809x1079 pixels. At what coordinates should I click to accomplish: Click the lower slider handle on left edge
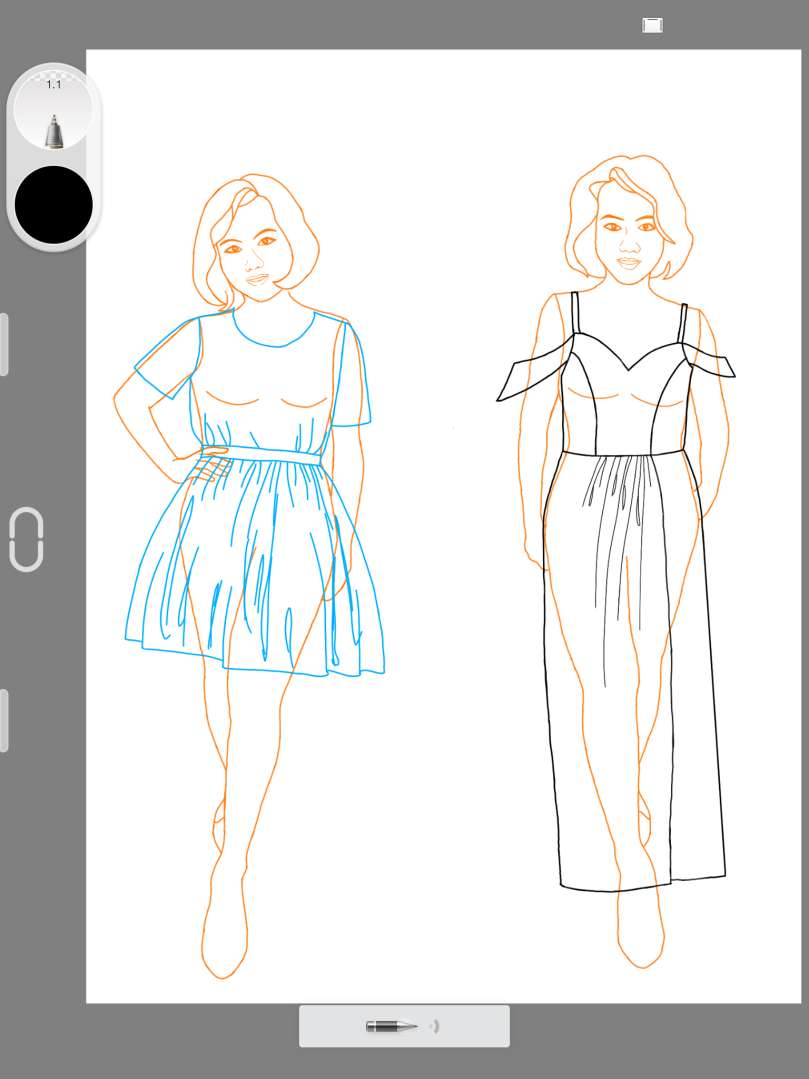tap(4, 720)
